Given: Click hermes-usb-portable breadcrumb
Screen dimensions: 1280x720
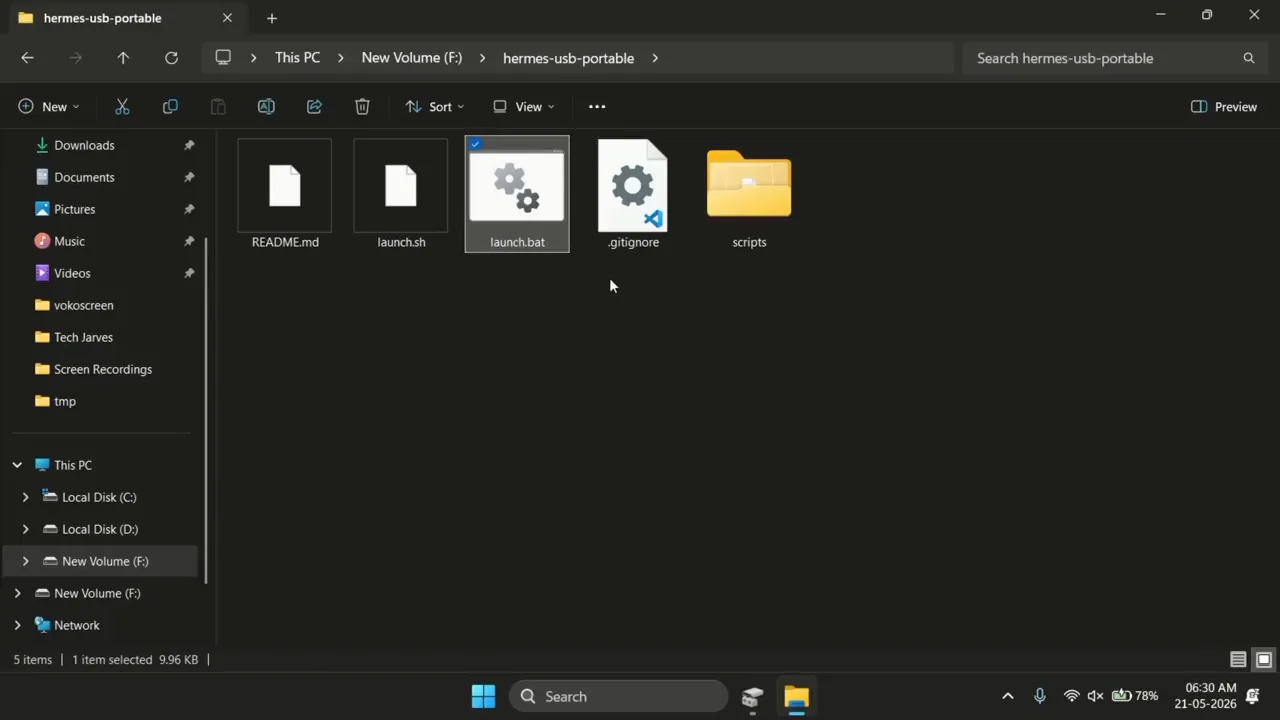Looking at the screenshot, I should [x=568, y=58].
